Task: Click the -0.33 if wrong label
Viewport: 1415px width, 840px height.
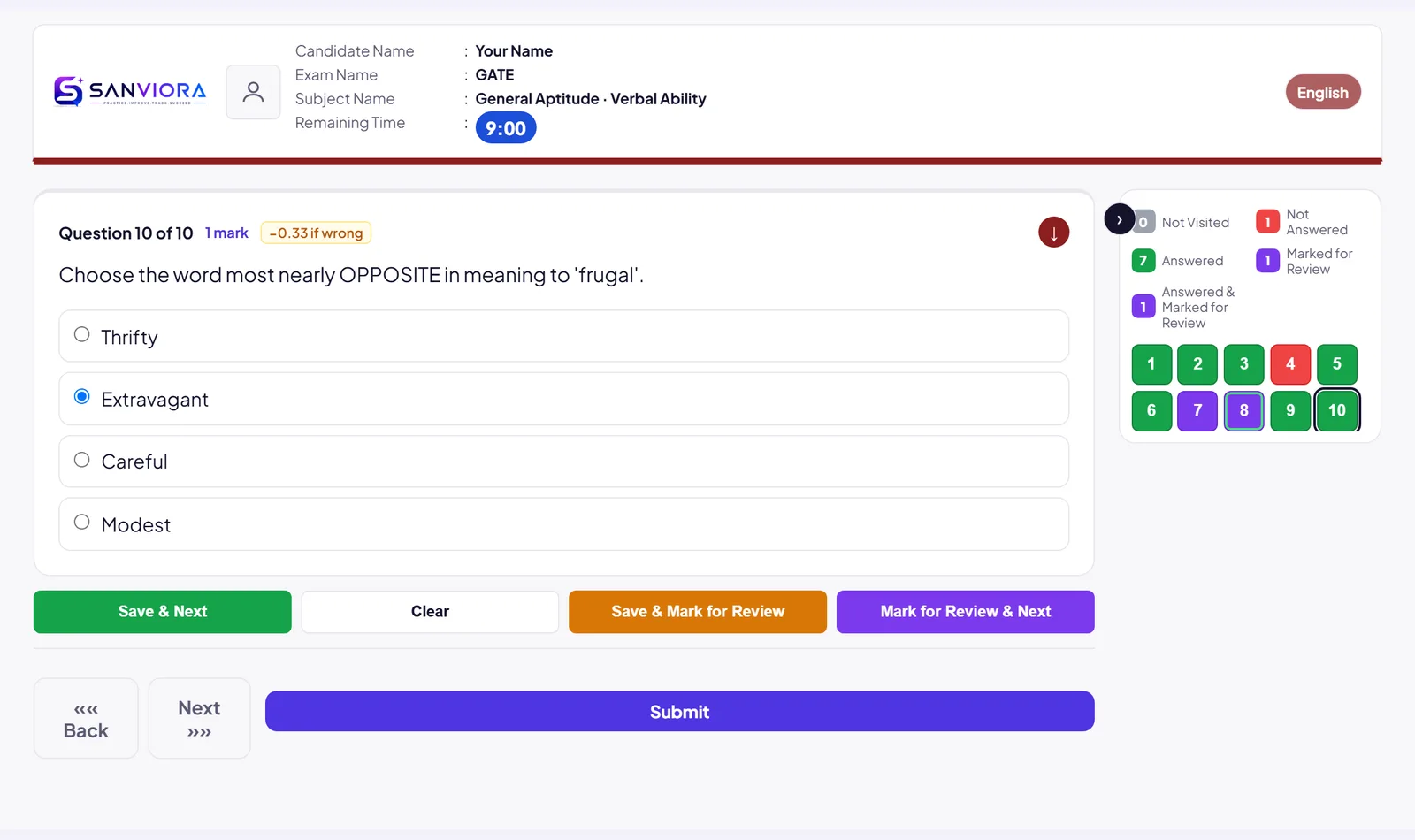Action: coord(316,233)
